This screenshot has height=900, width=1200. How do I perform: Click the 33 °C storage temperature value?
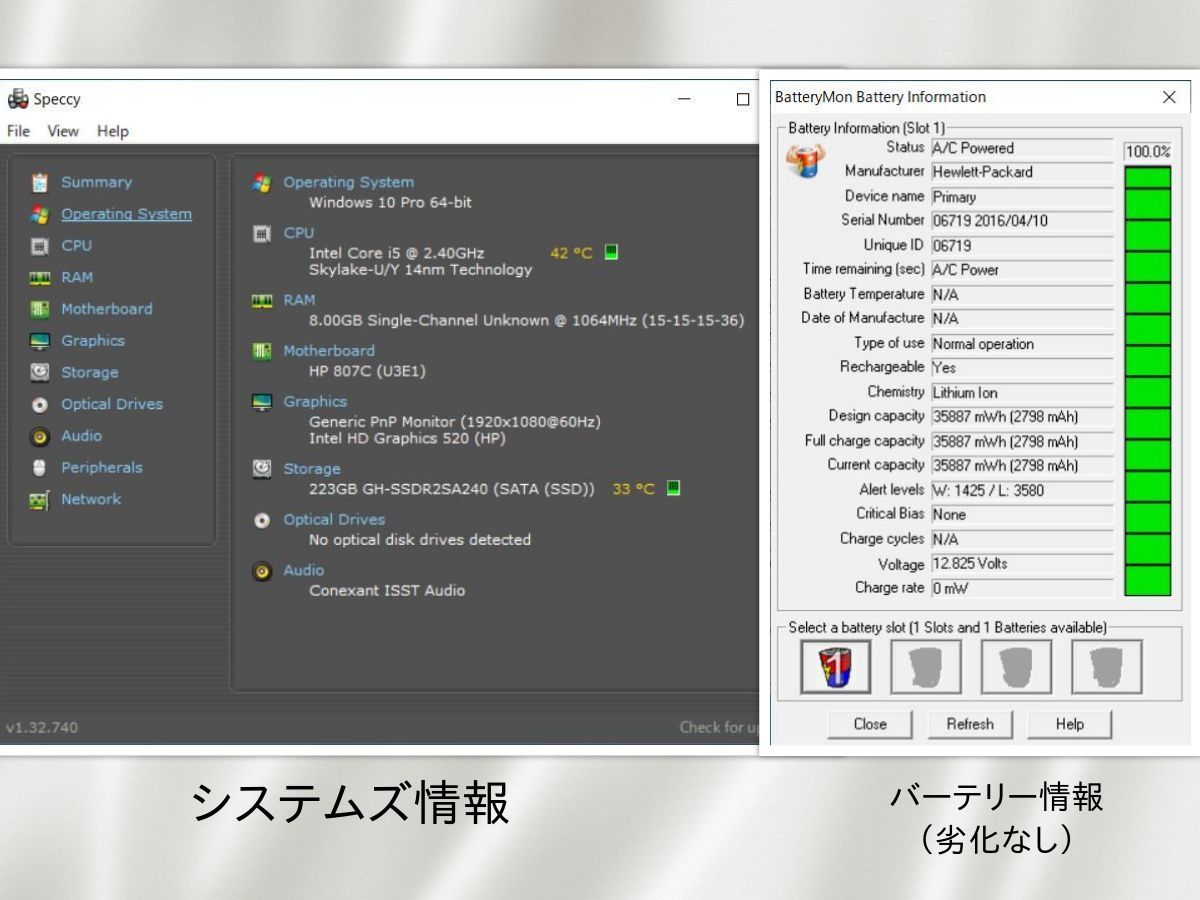633,489
